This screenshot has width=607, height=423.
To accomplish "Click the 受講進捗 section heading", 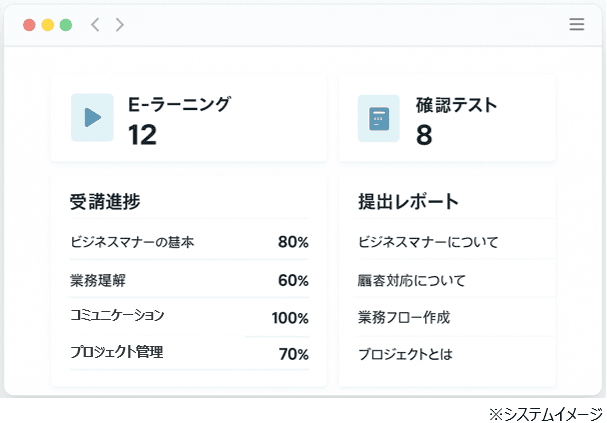I will [105, 201].
